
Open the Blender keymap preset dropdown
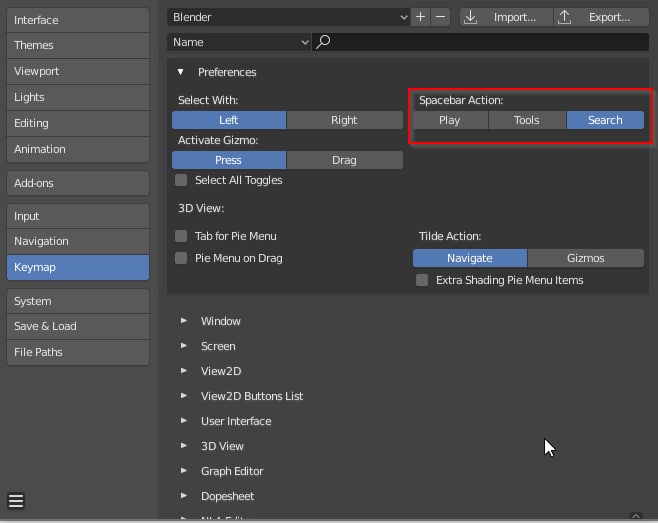(288, 17)
